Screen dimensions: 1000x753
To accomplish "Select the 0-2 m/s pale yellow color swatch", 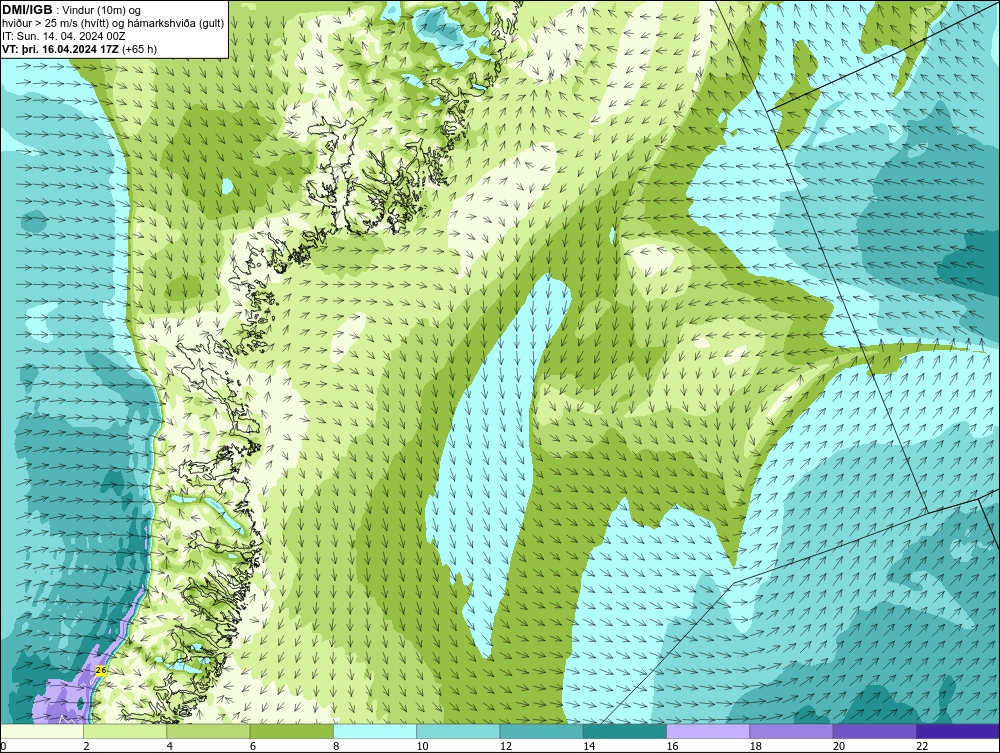I will click(41, 731).
